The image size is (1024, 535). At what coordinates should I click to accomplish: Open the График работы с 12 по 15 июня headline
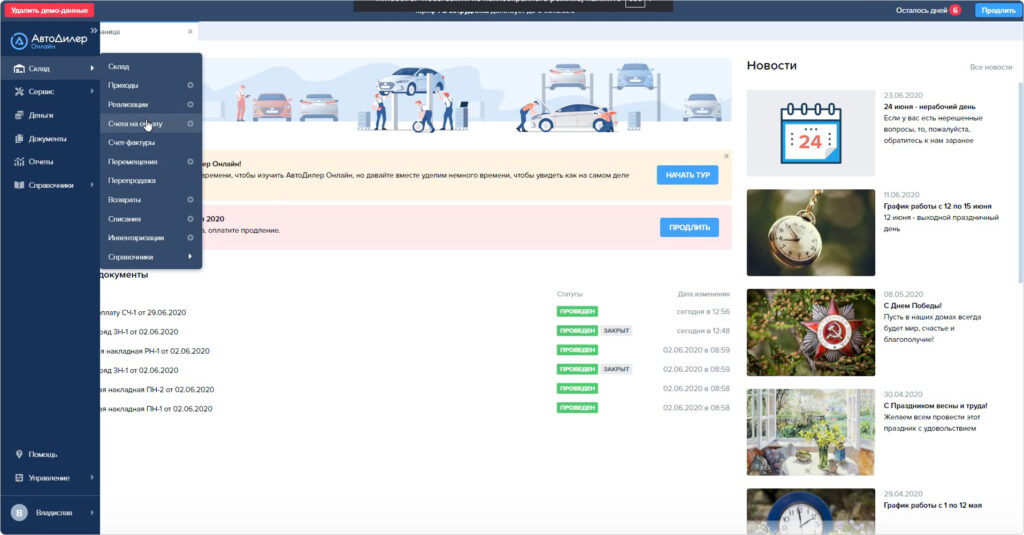click(x=937, y=206)
